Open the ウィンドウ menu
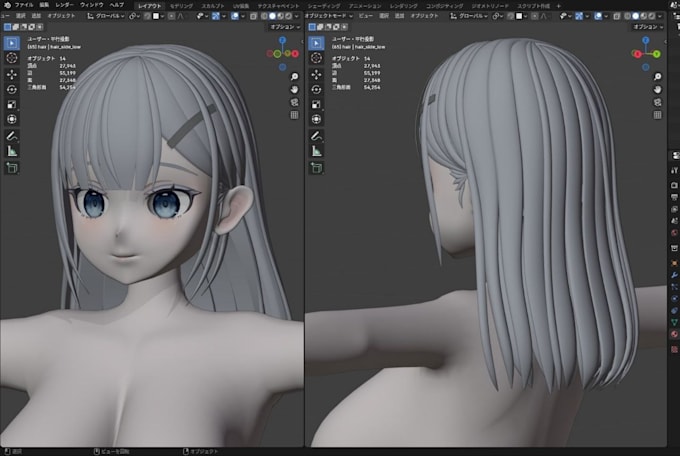 click(x=92, y=5)
